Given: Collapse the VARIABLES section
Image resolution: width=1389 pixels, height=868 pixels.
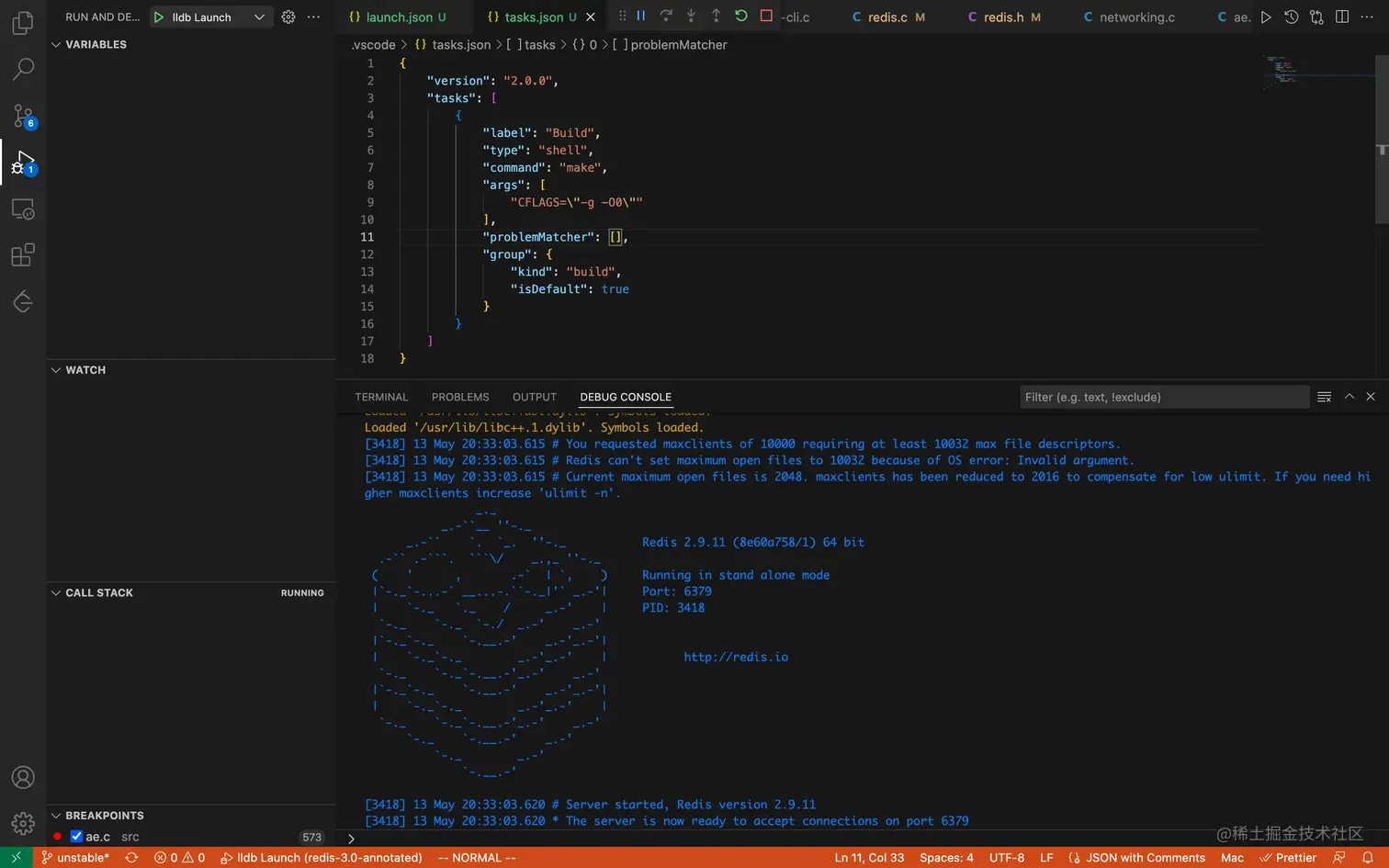Looking at the screenshot, I should [x=56, y=44].
